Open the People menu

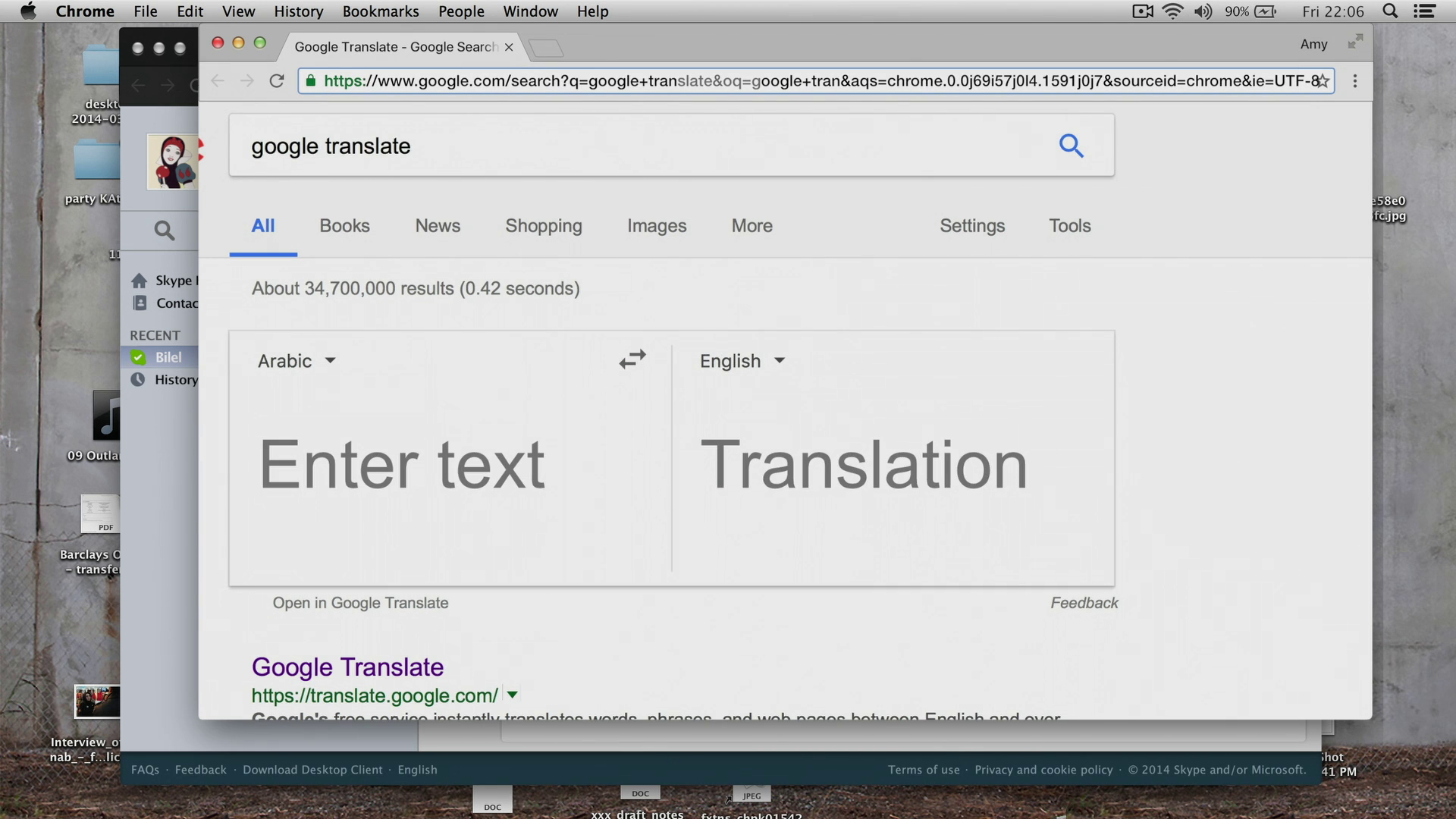(x=461, y=11)
